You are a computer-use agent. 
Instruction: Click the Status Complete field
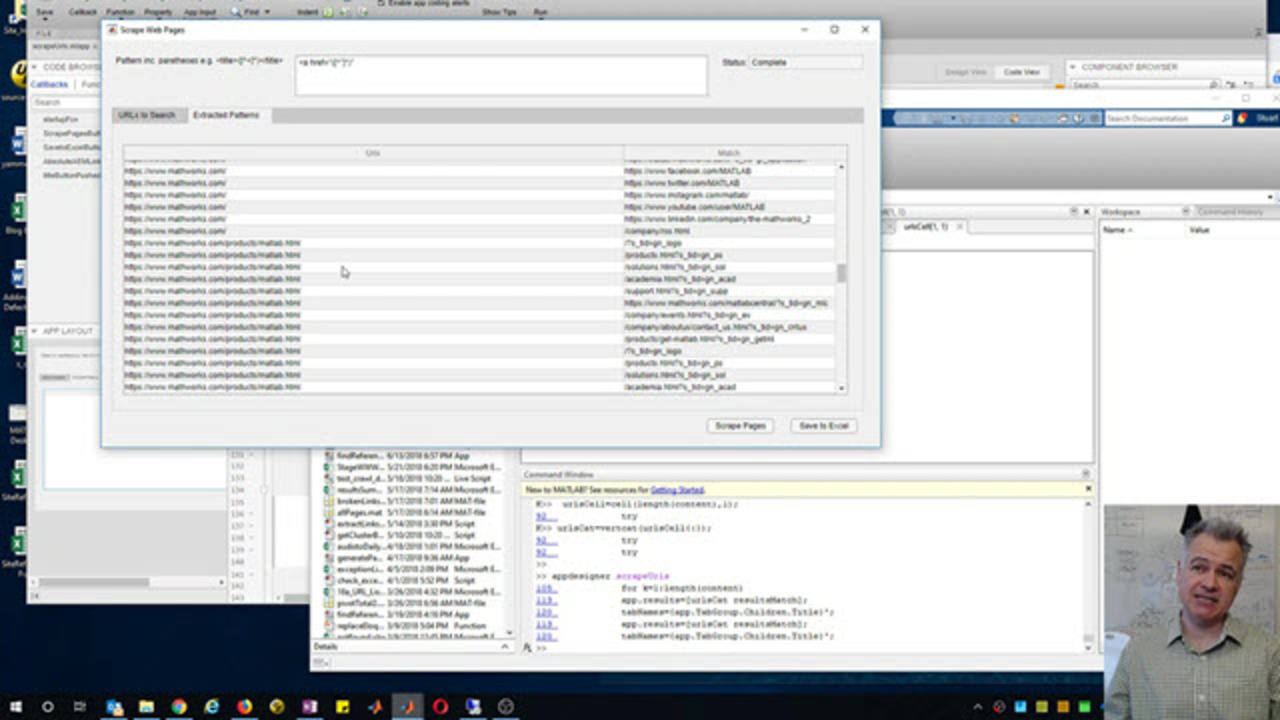click(x=805, y=62)
